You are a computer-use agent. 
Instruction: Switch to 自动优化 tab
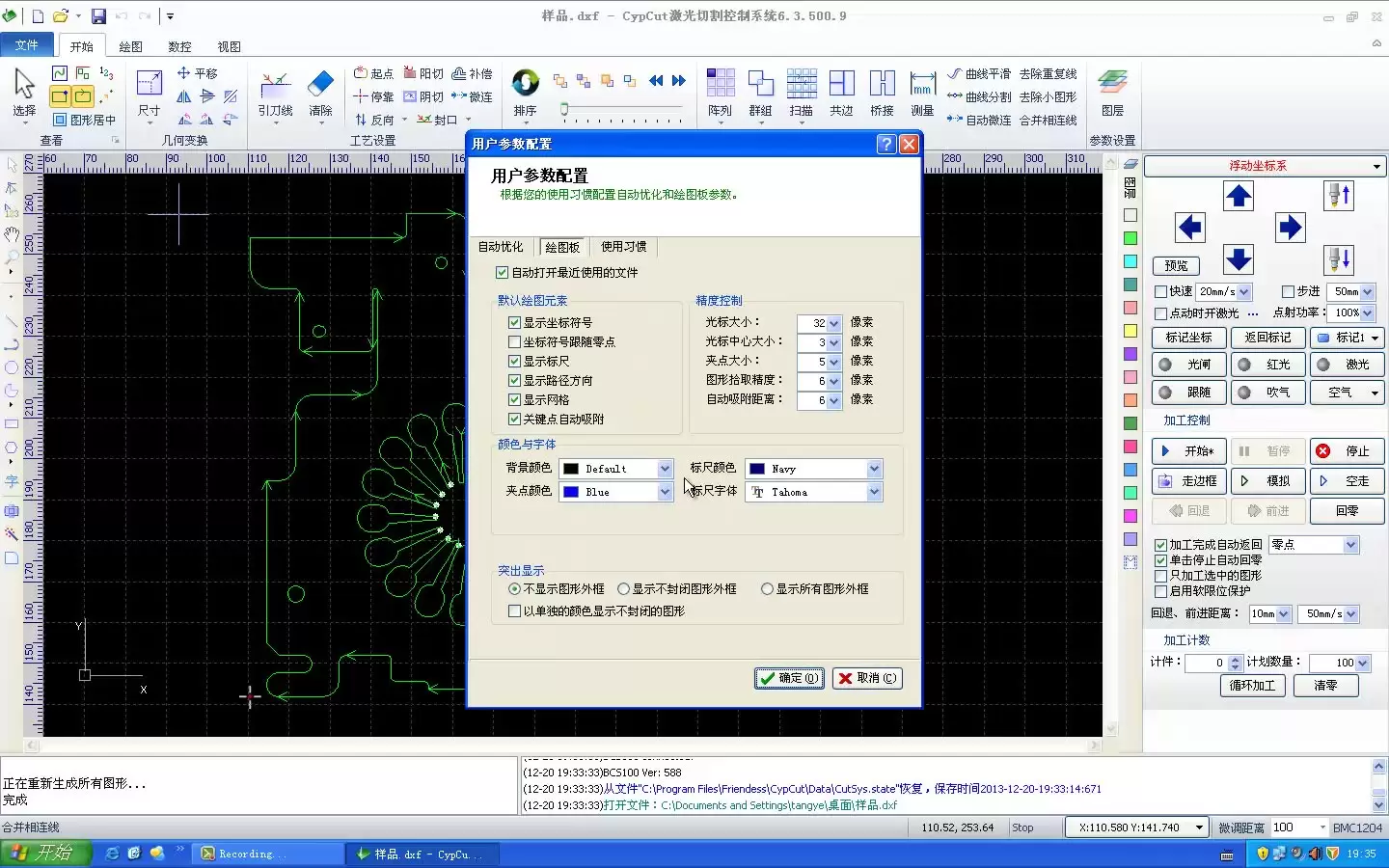pos(501,248)
